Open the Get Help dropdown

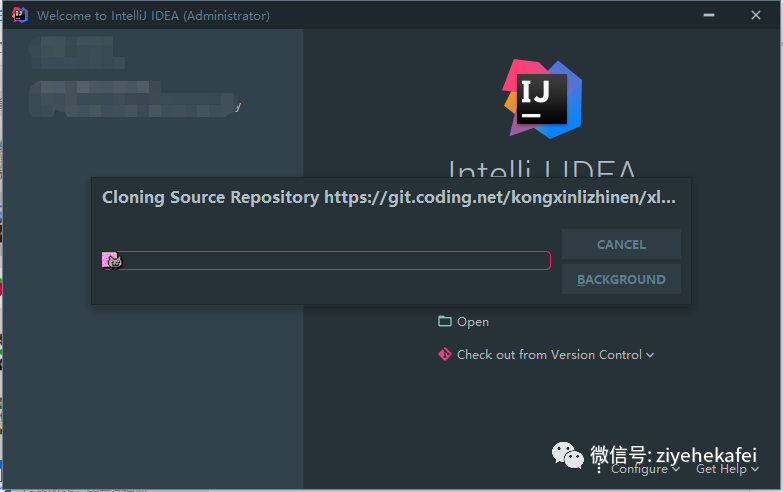pyautogui.click(x=727, y=469)
